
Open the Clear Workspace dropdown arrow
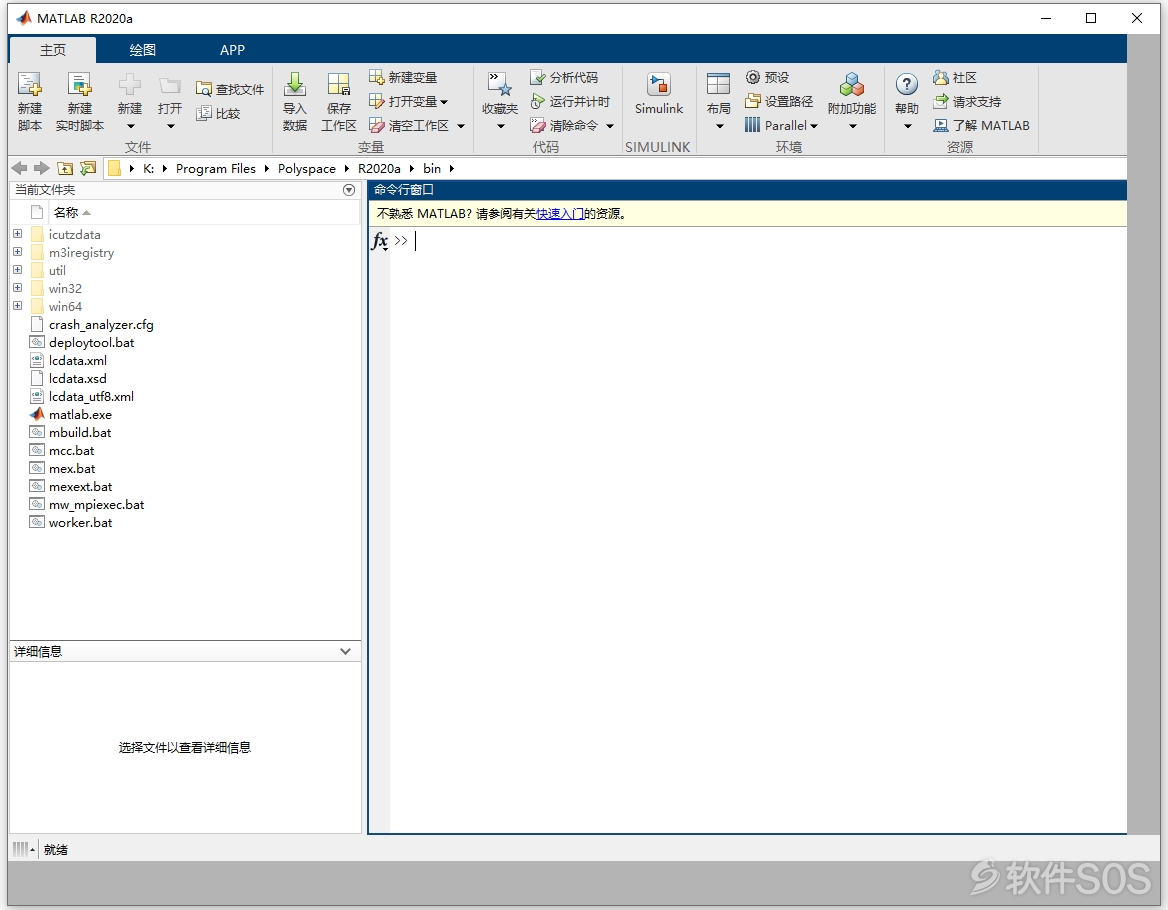coord(460,126)
